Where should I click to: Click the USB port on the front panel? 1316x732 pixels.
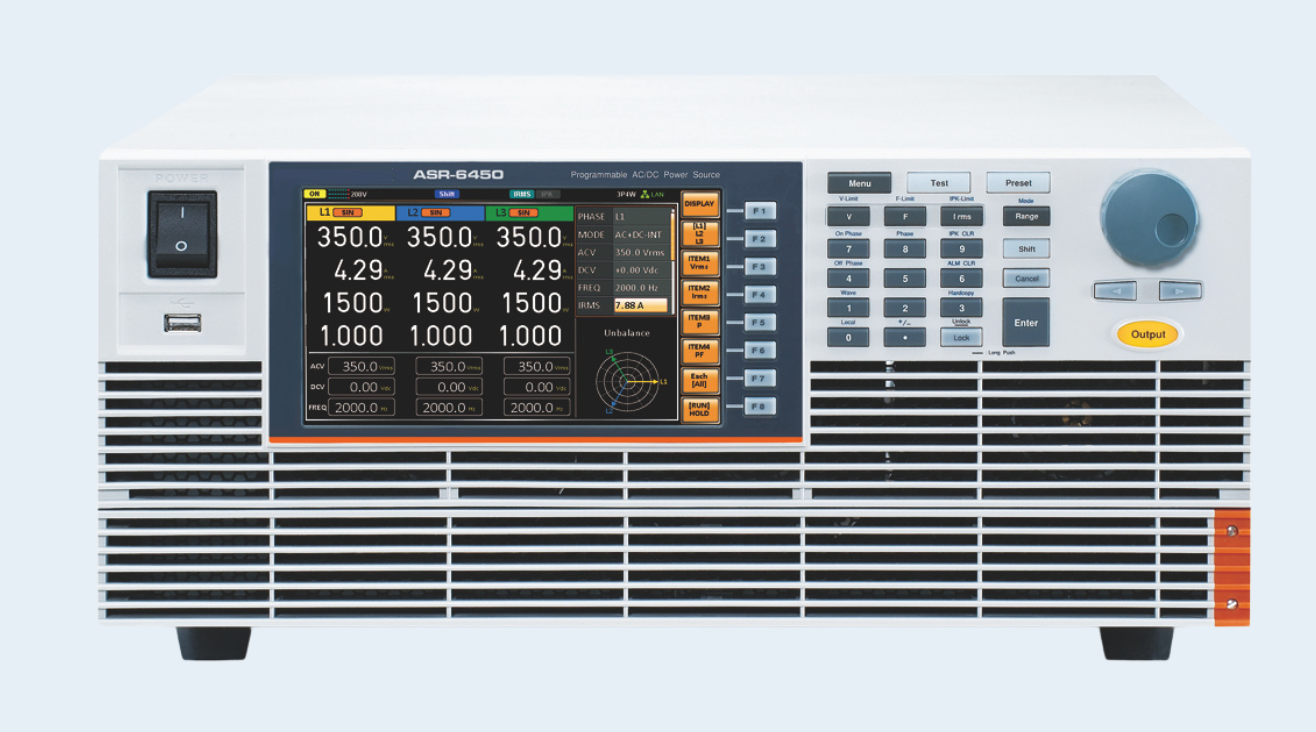click(185, 323)
